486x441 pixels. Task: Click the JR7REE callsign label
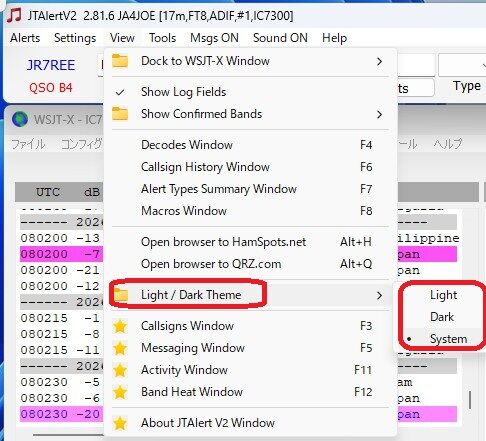coord(51,65)
